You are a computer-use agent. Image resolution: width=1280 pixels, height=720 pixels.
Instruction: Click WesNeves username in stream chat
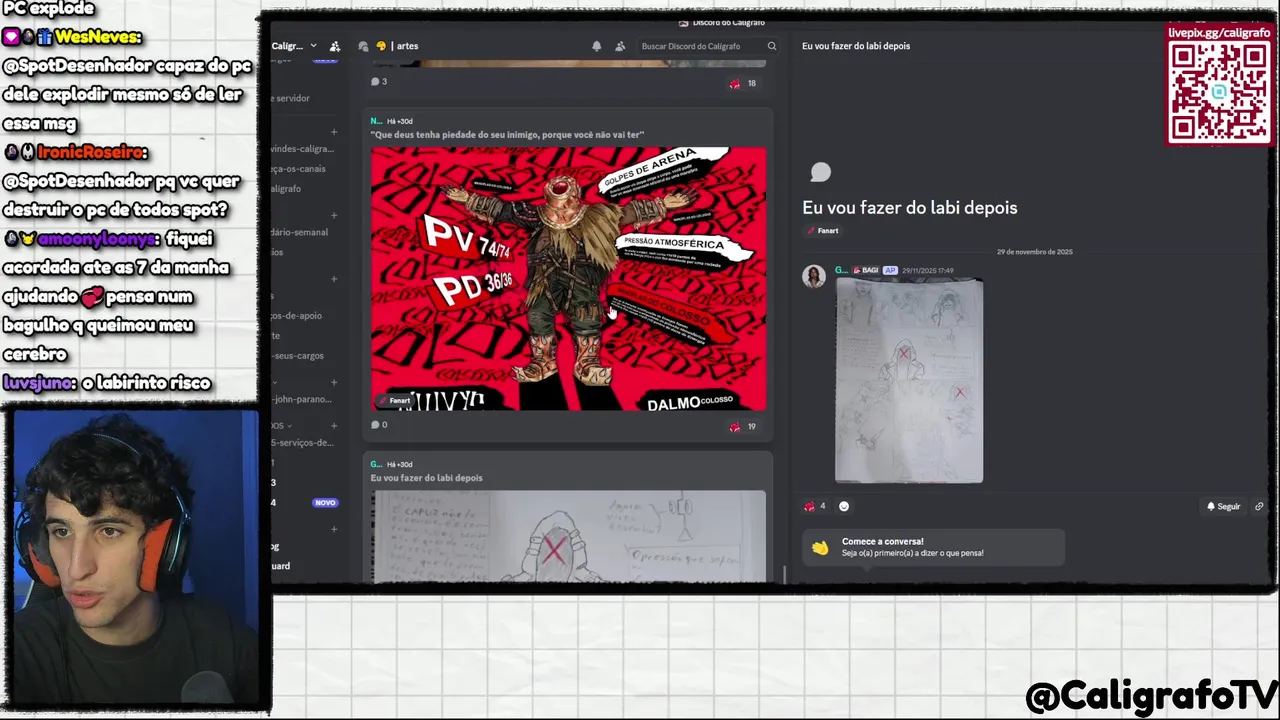click(98, 37)
